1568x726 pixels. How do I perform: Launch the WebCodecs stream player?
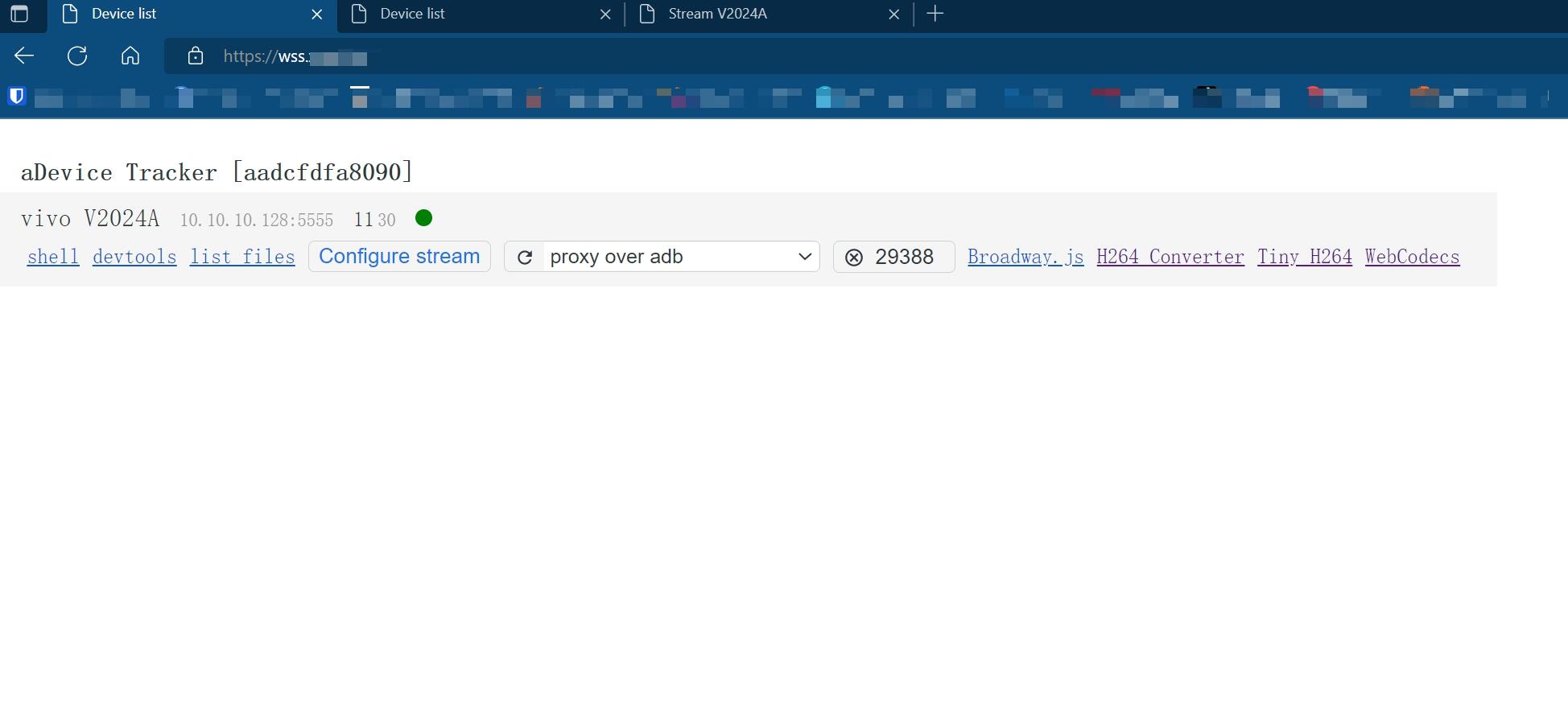coord(1412,257)
